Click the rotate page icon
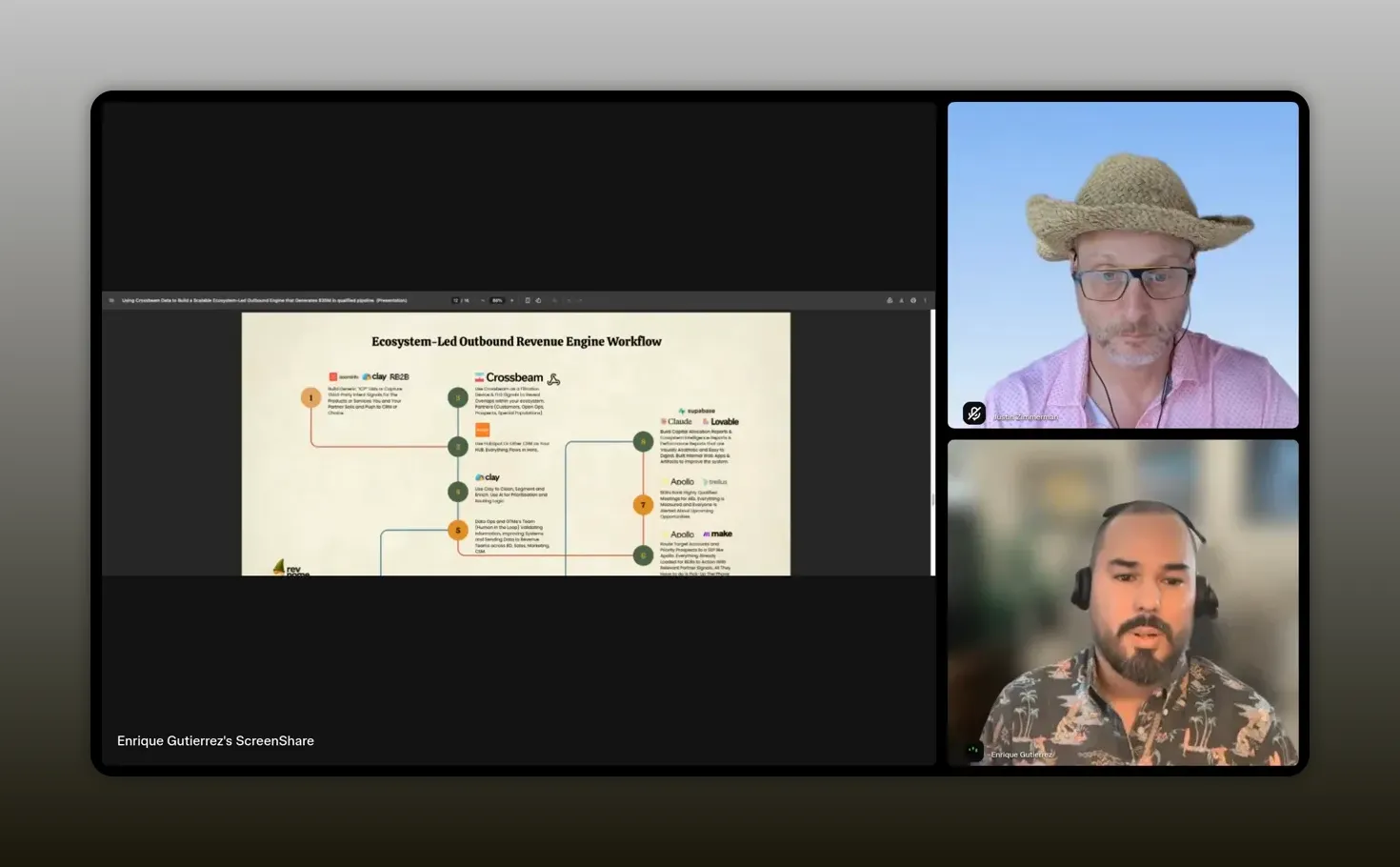 [538, 300]
